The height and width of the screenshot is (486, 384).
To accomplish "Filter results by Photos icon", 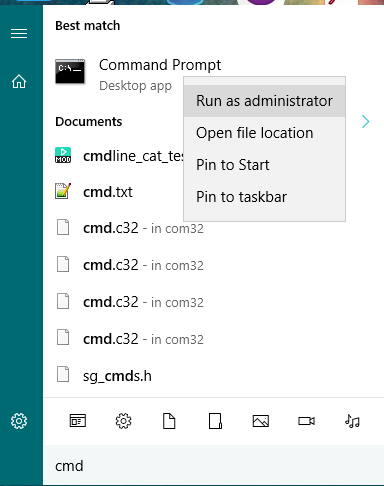I will (261, 421).
